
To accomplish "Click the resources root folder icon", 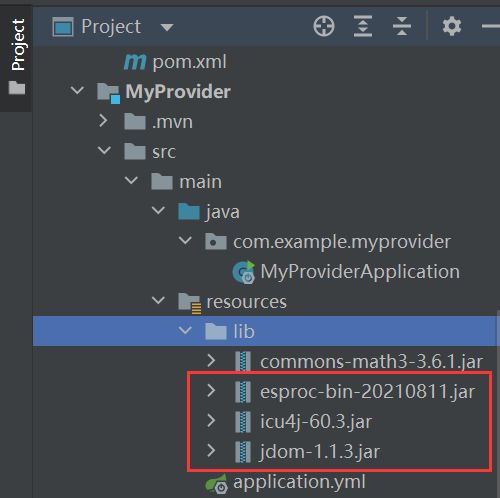I will point(190,303).
